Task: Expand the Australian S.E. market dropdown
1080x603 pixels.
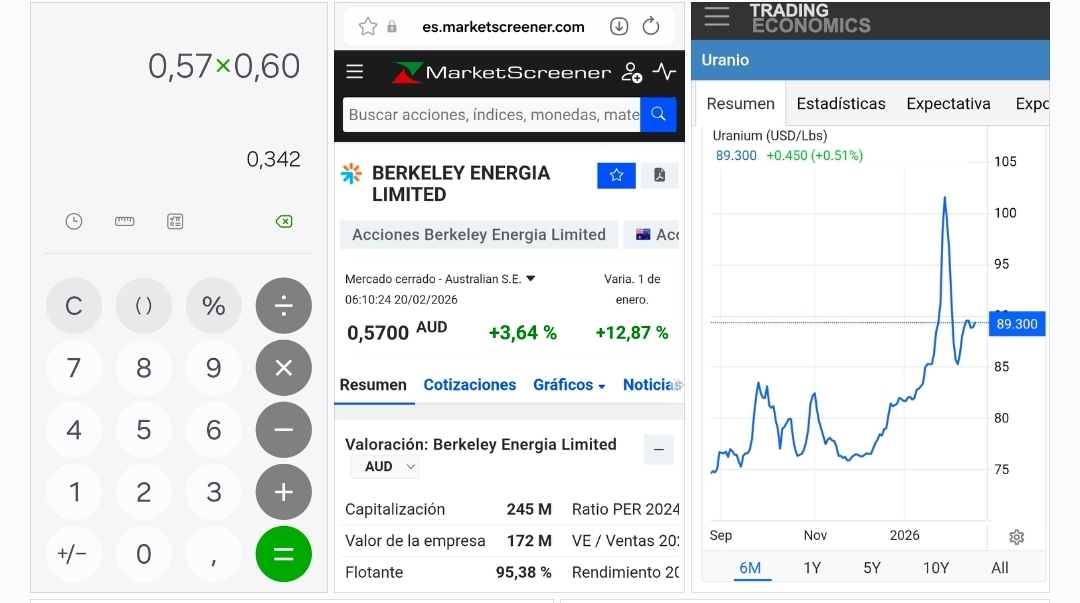Action: [x=531, y=279]
